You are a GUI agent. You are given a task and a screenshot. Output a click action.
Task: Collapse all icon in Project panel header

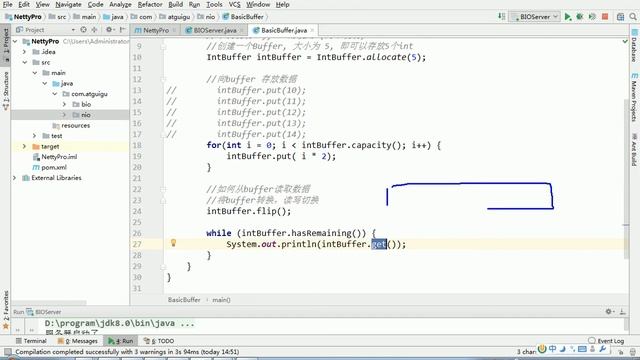pos(94,30)
